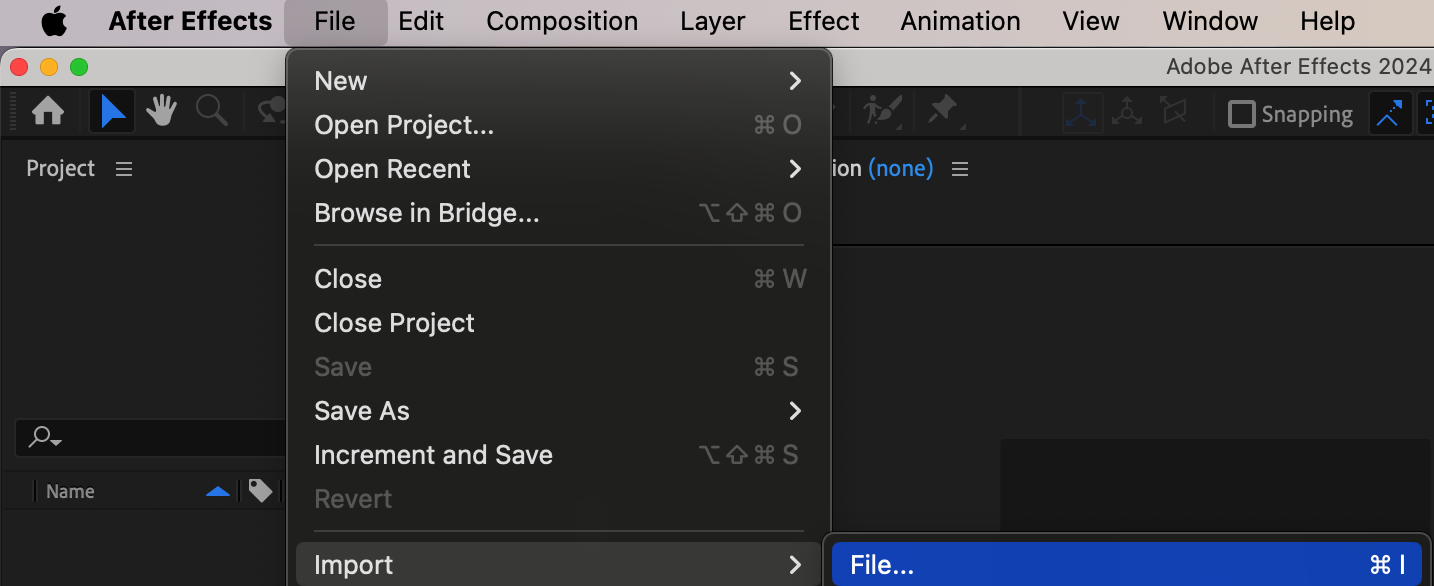Open the Project panel hamburger menu
The height and width of the screenshot is (586, 1434).
tap(124, 169)
